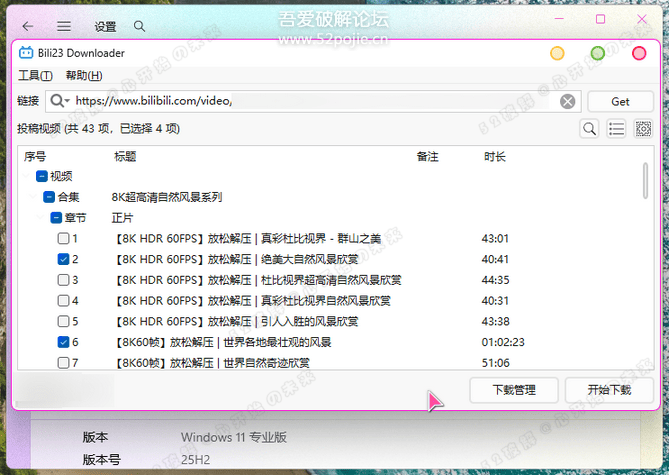Clear the URL field with X icon
This screenshot has width=669, height=475.
(567, 101)
